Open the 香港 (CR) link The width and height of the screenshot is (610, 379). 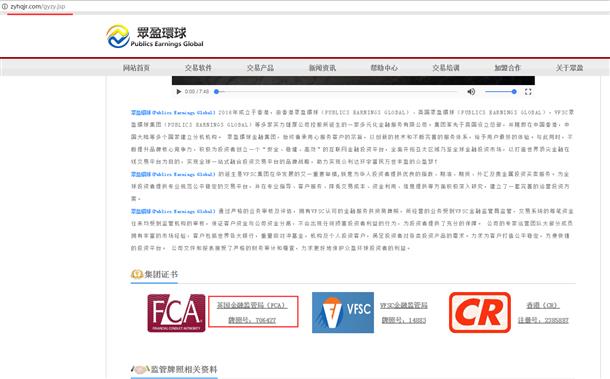[543, 305]
